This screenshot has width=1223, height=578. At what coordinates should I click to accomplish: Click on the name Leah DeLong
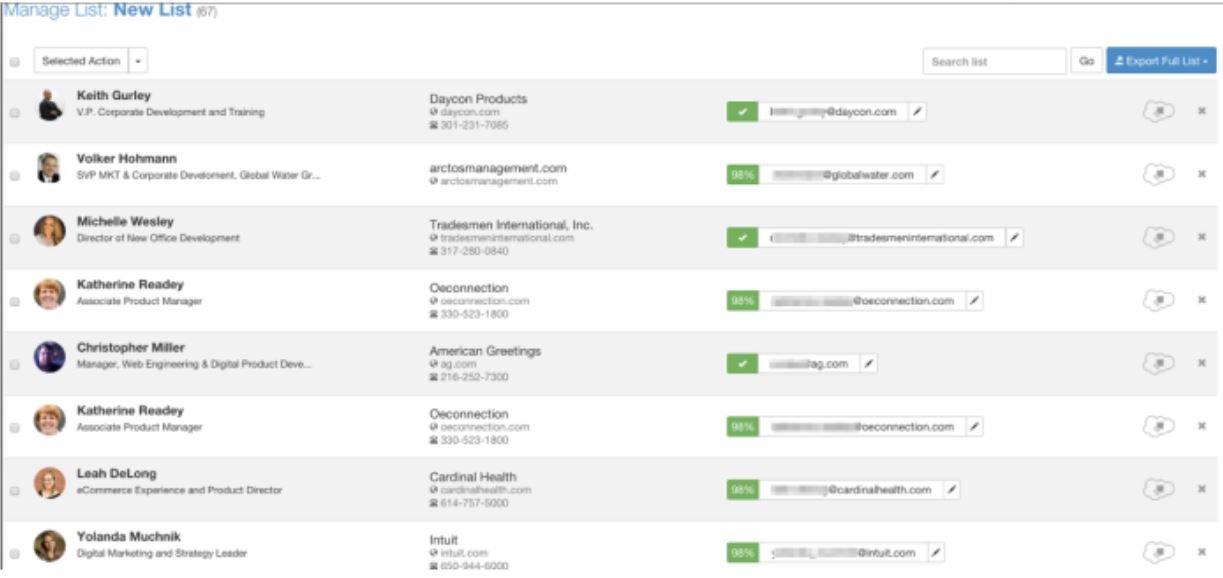(117, 474)
